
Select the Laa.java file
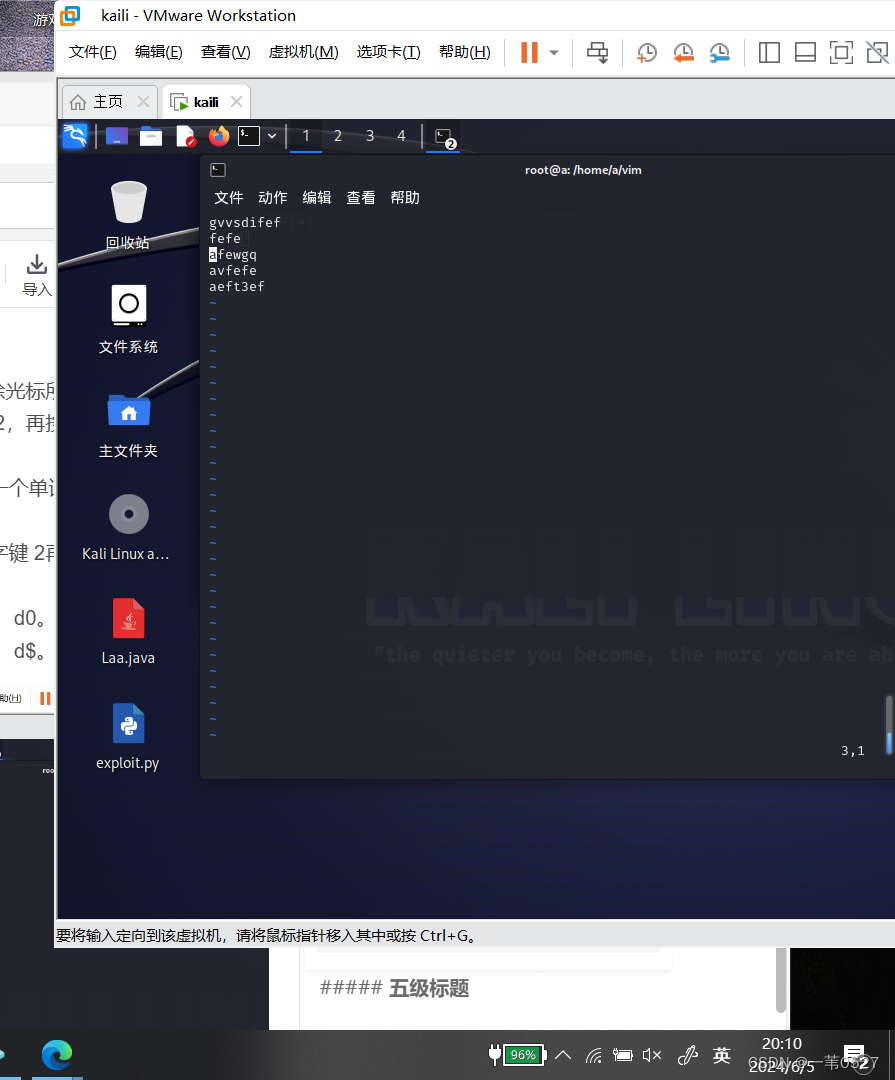coord(128,631)
